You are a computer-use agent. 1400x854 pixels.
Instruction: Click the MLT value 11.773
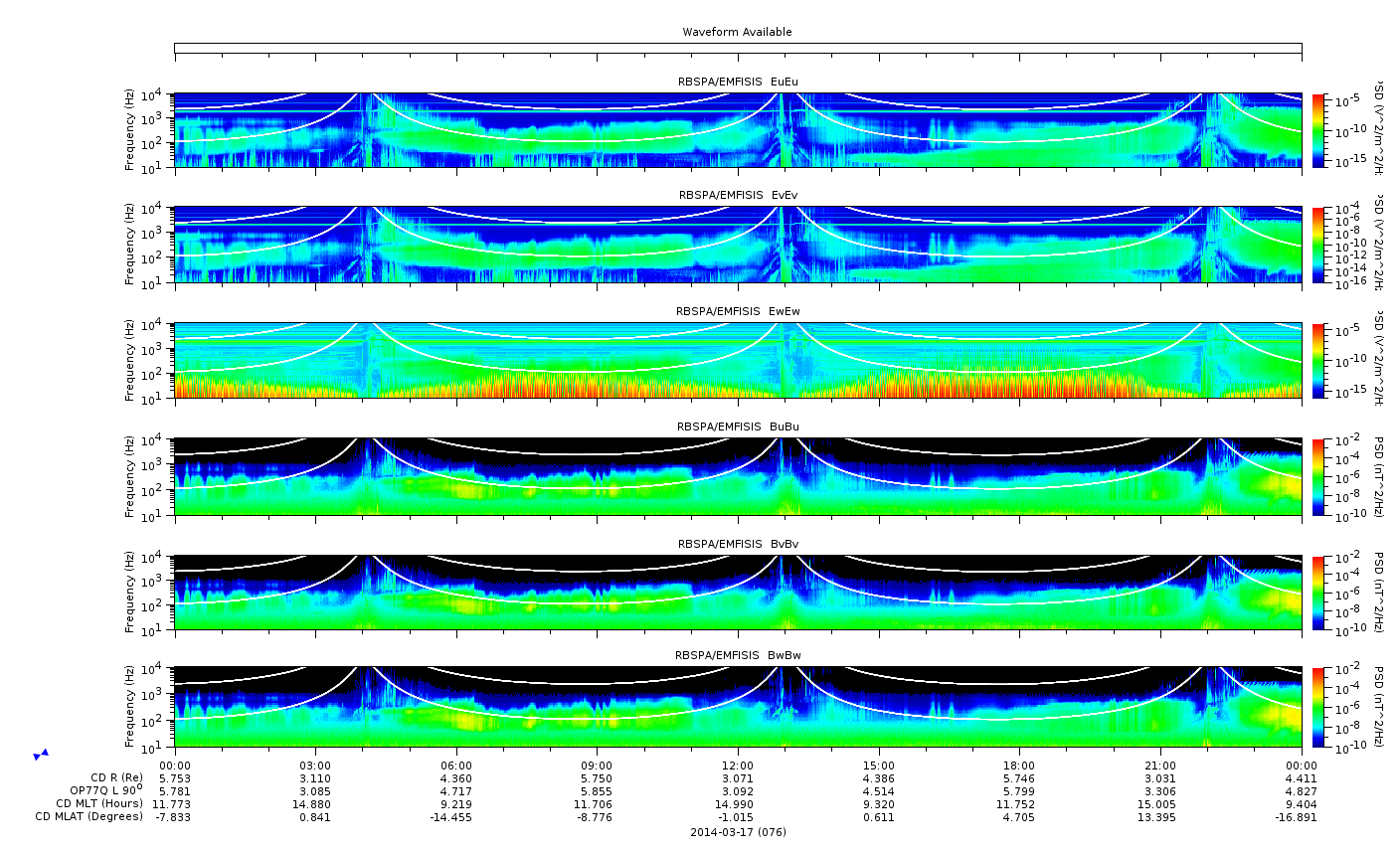pyautogui.click(x=172, y=803)
